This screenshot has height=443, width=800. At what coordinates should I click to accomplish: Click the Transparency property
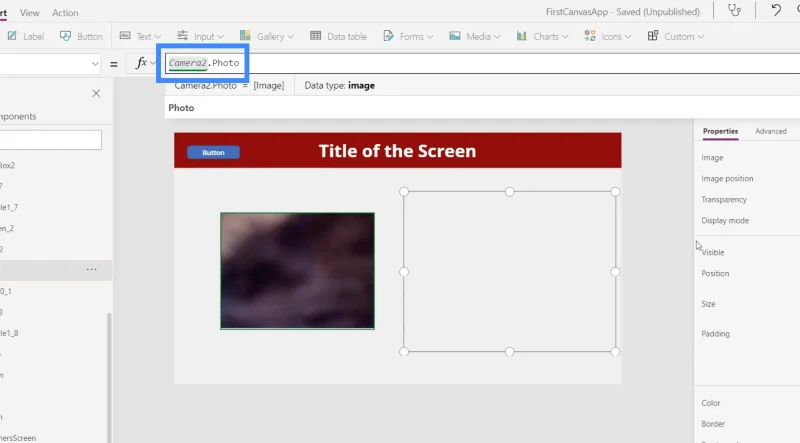[723, 200]
